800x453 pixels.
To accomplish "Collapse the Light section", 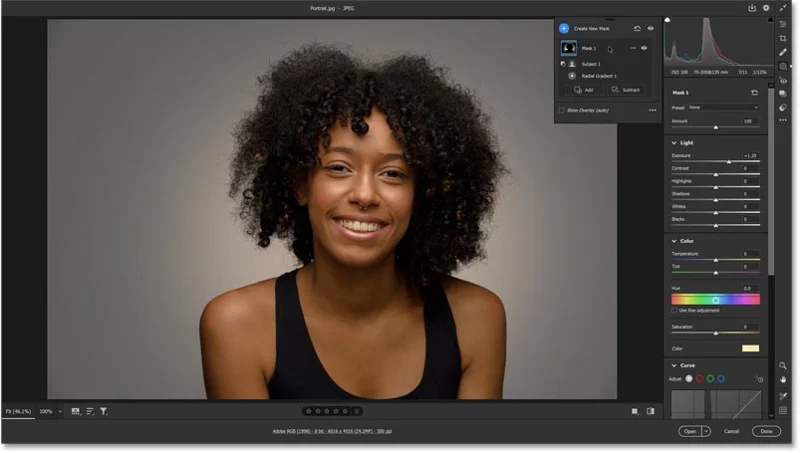I will coord(674,143).
